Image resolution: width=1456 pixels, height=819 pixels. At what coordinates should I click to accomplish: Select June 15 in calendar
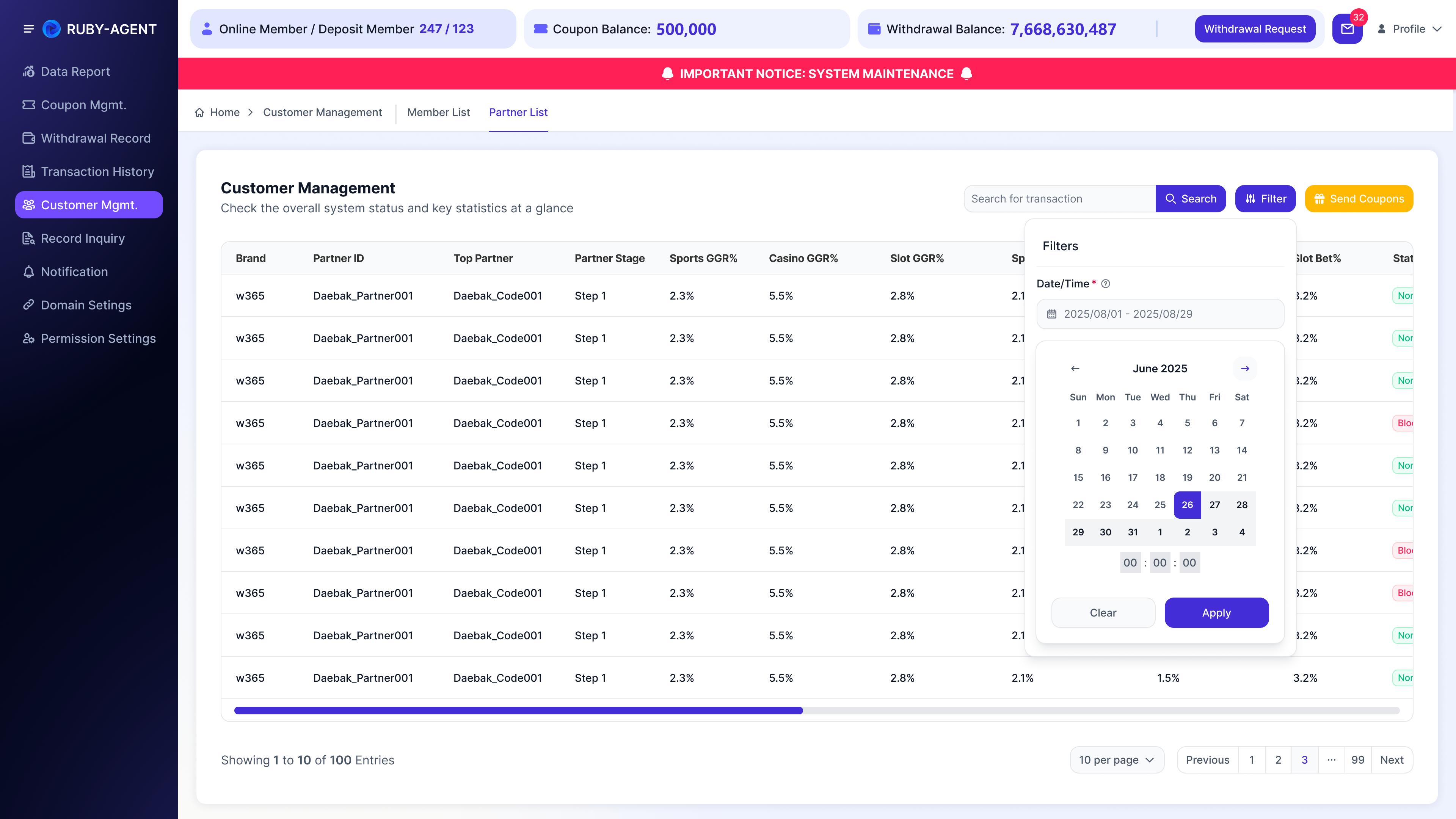click(1078, 478)
